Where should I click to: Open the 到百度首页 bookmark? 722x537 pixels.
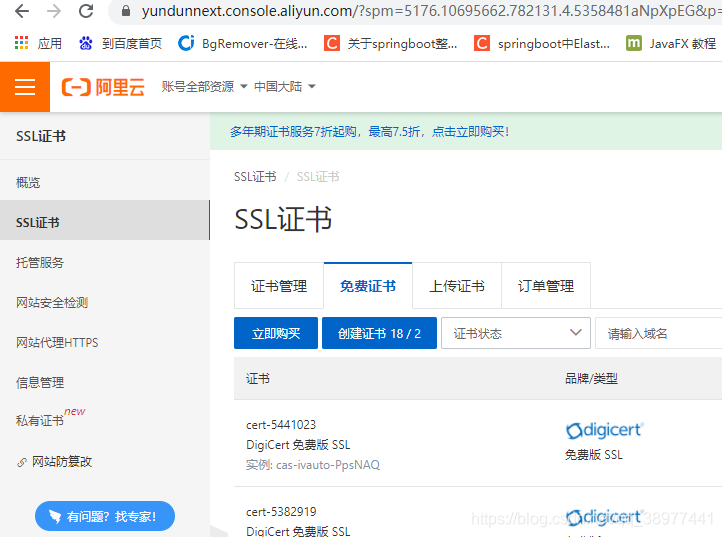point(120,43)
